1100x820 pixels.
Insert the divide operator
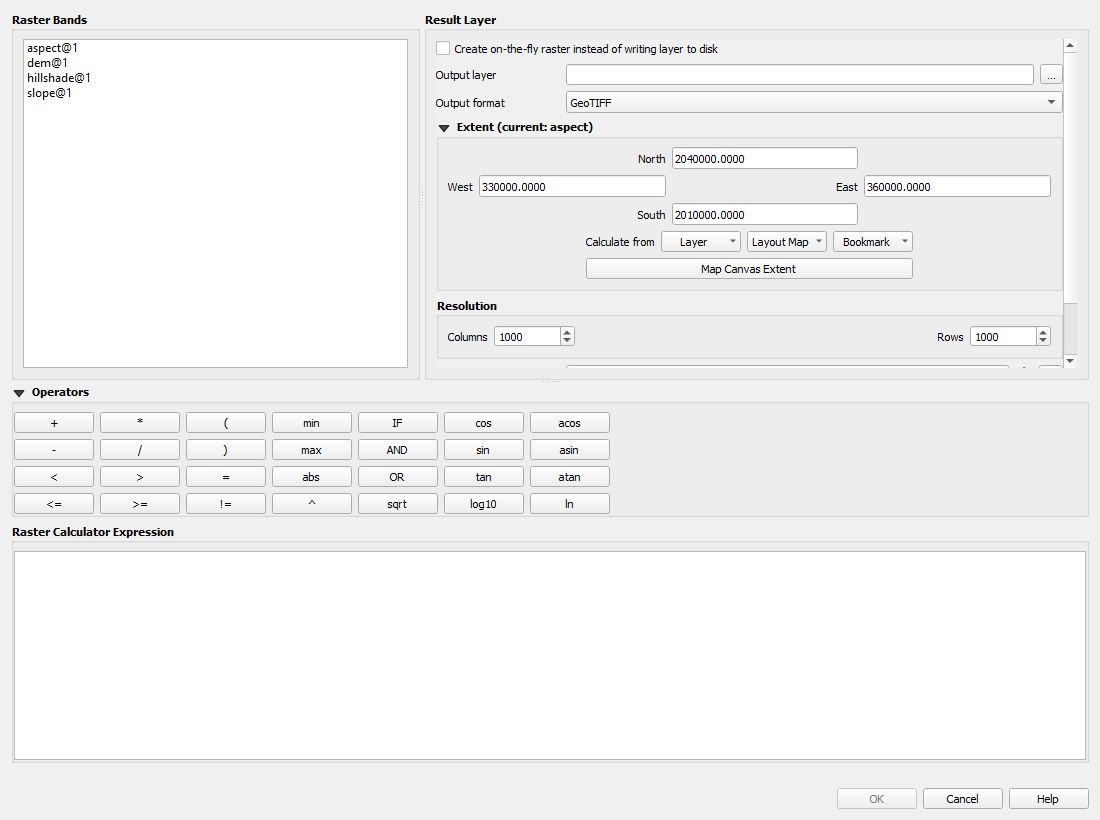[140, 450]
